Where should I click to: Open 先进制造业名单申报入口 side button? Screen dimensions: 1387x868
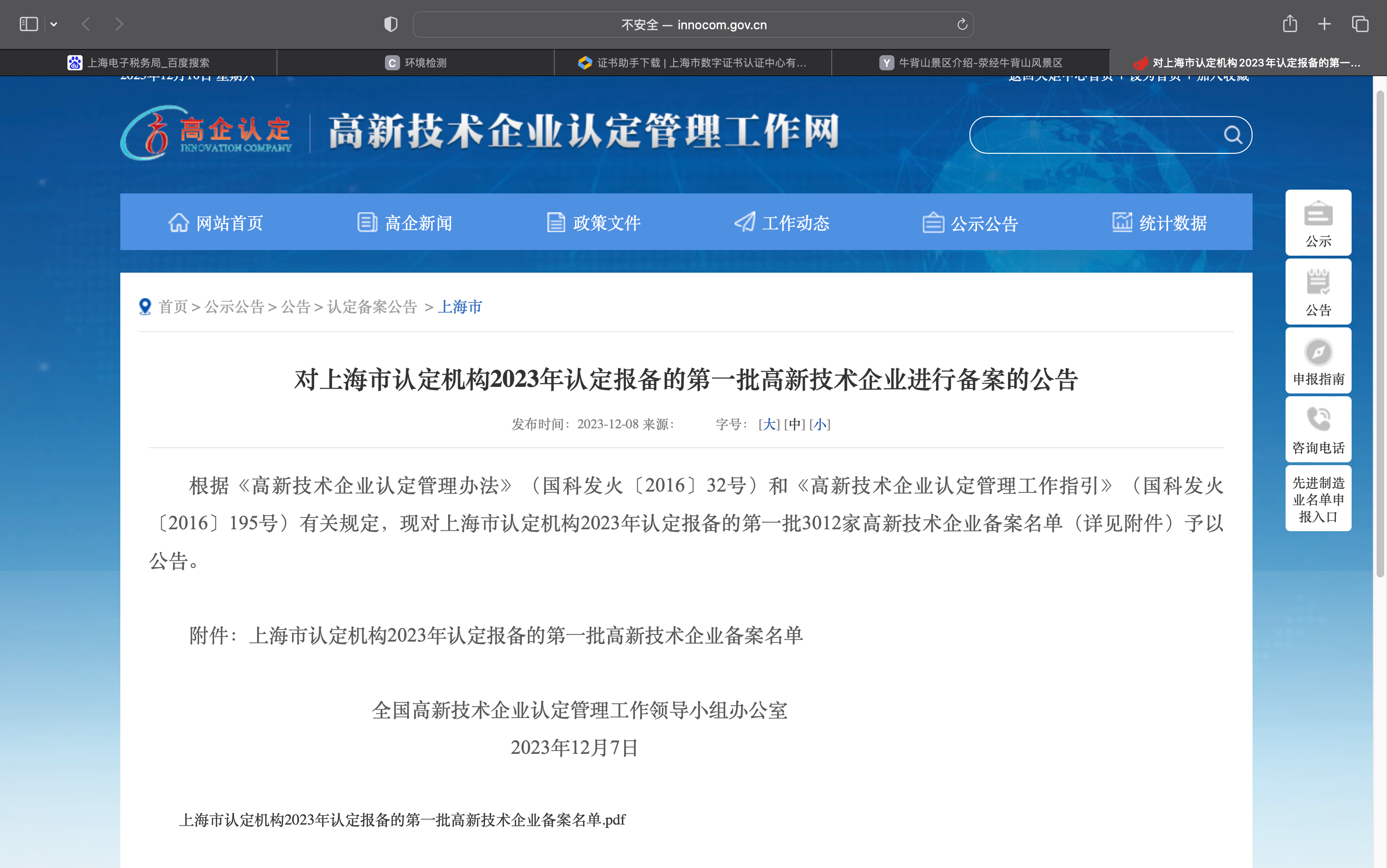pyautogui.click(x=1318, y=498)
